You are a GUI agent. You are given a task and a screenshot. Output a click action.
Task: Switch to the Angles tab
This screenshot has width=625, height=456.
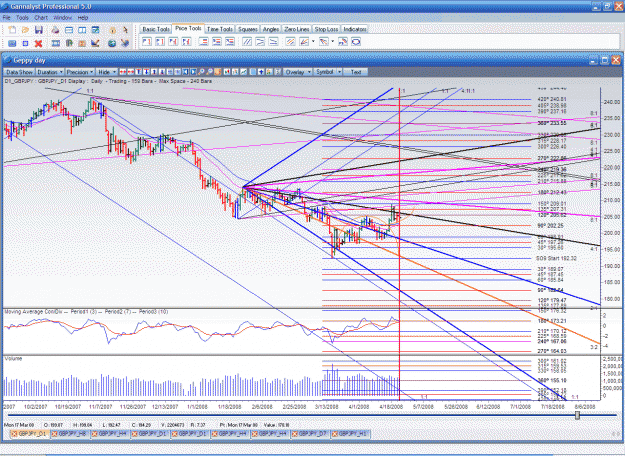271,29
